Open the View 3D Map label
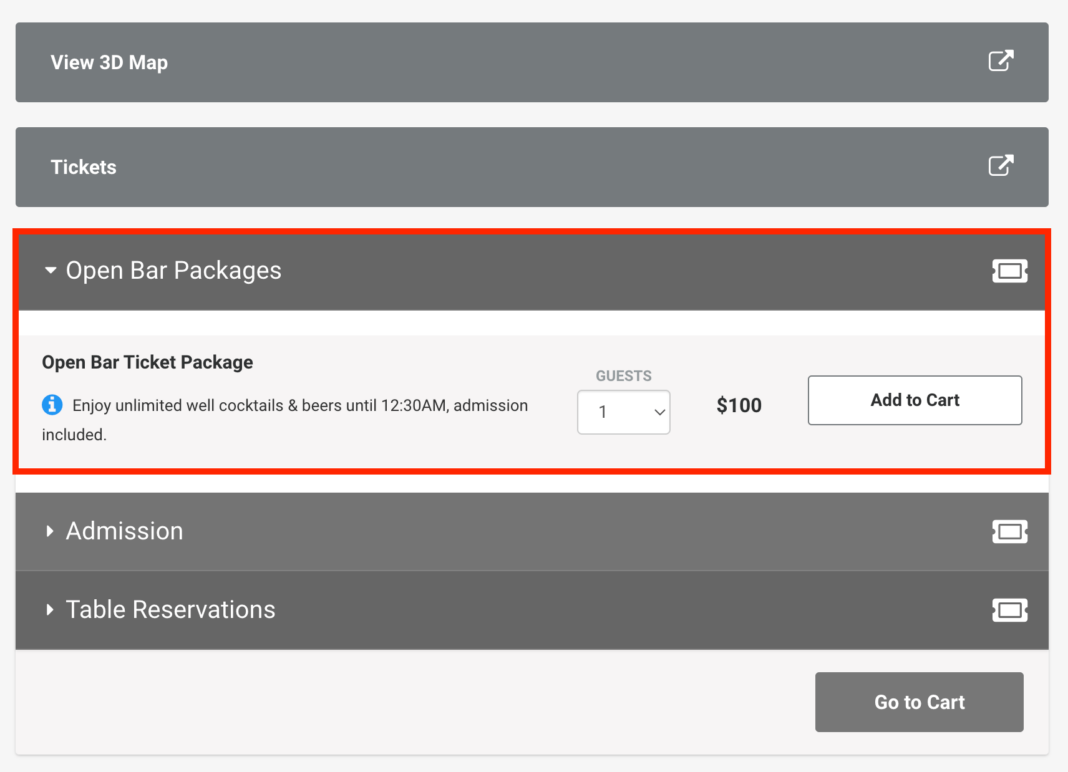The height and width of the screenshot is (772, 1068). (109, 62)
